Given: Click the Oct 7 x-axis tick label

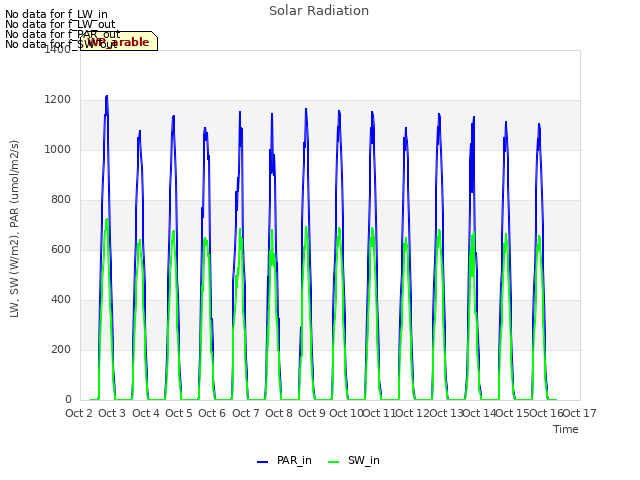Looking at the screenshot, I should [x=246, y=413].
